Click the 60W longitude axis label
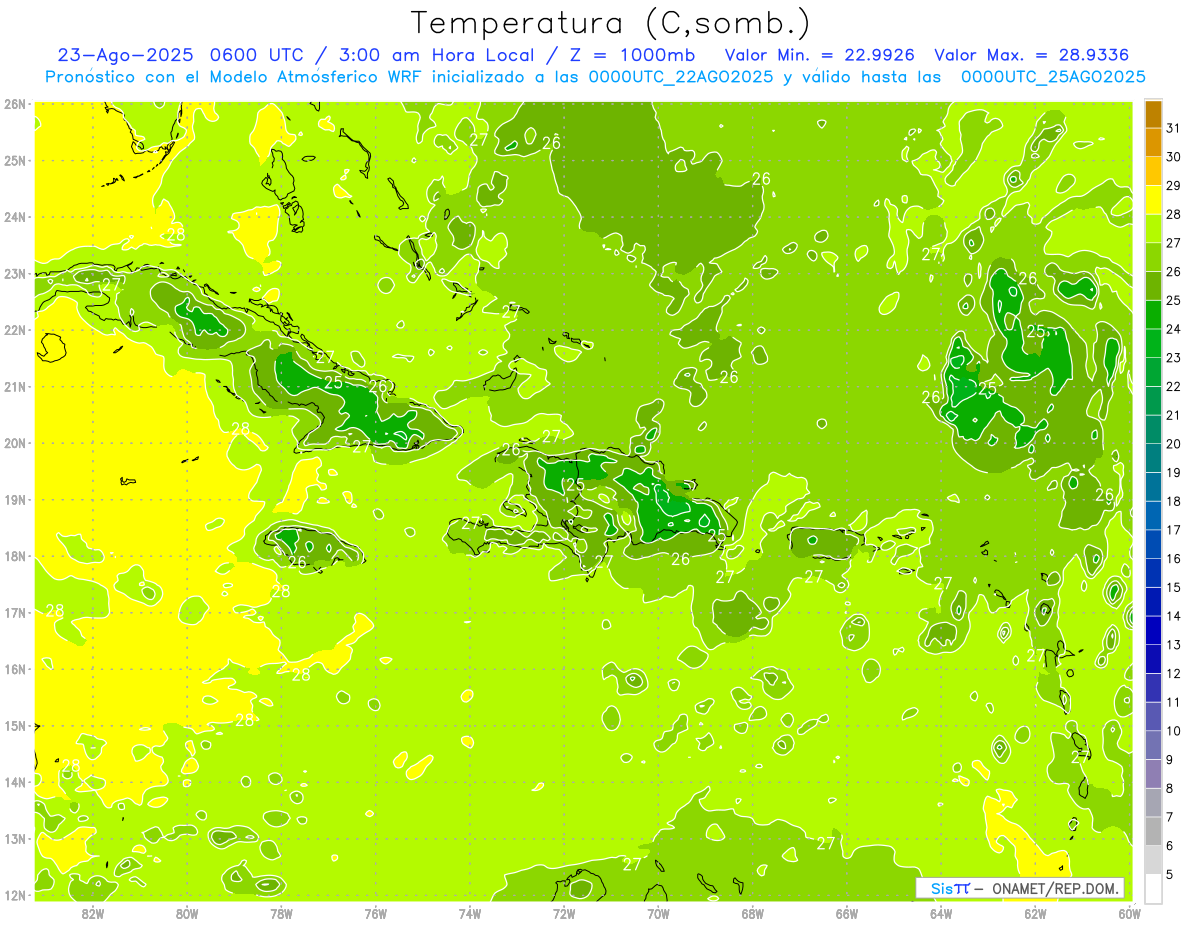 [x=1130, y=913]
